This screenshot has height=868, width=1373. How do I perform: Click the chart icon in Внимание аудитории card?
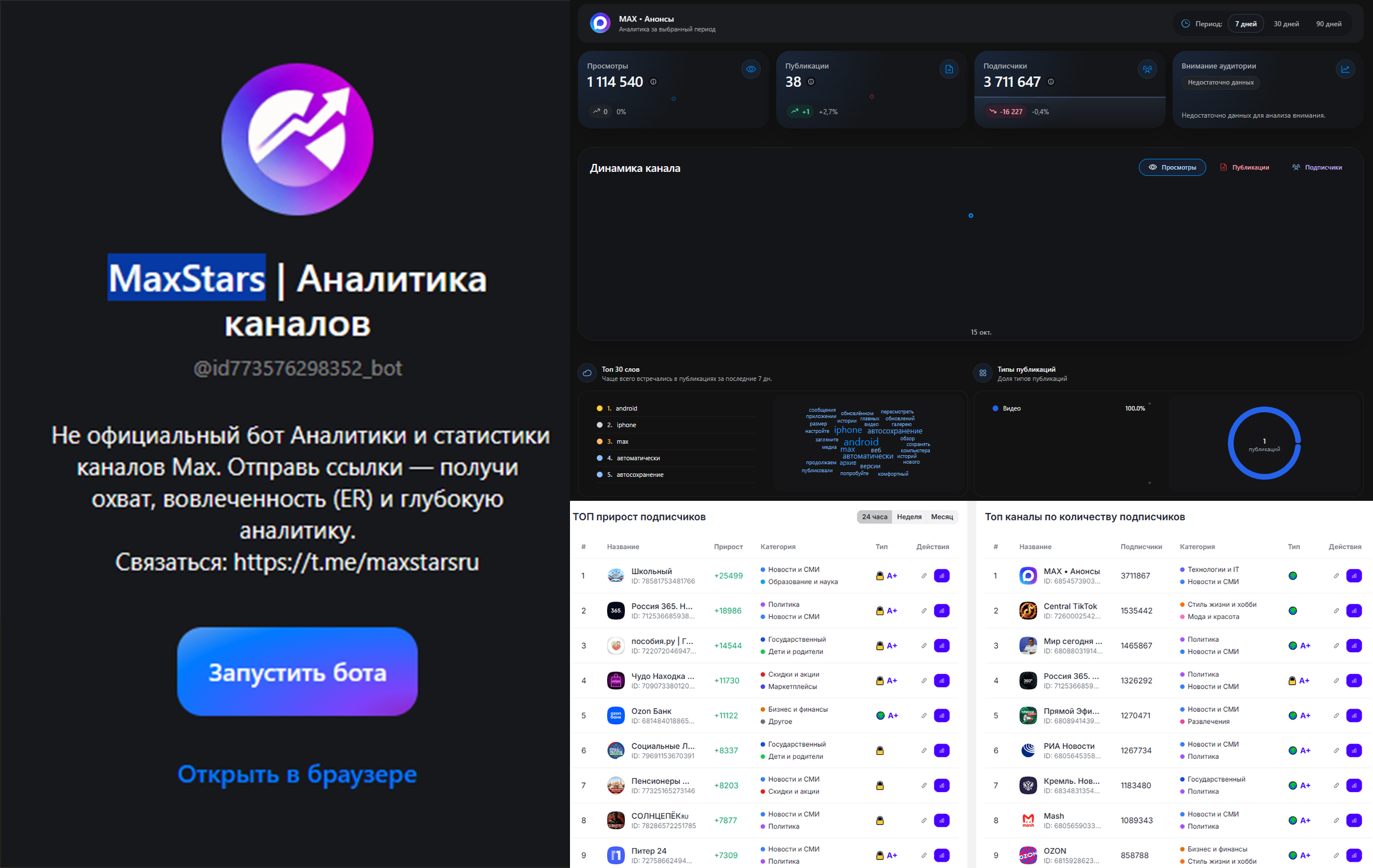(x=1346, y=69)
